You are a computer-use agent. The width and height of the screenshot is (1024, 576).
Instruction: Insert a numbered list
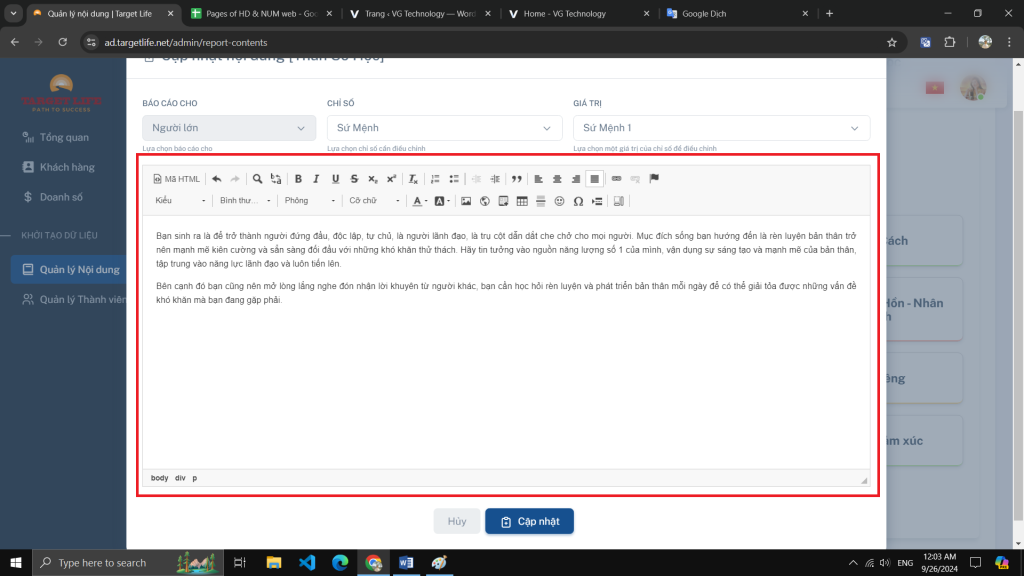click(x=435, y=179)
